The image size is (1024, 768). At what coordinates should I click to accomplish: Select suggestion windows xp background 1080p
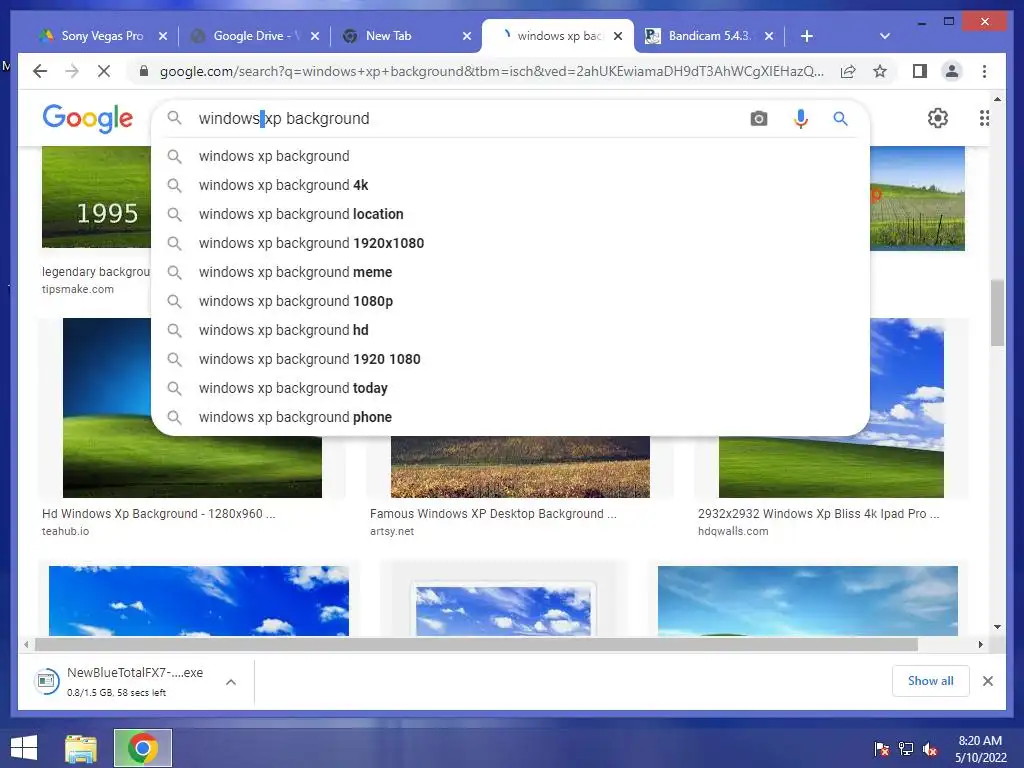(510, 301)
